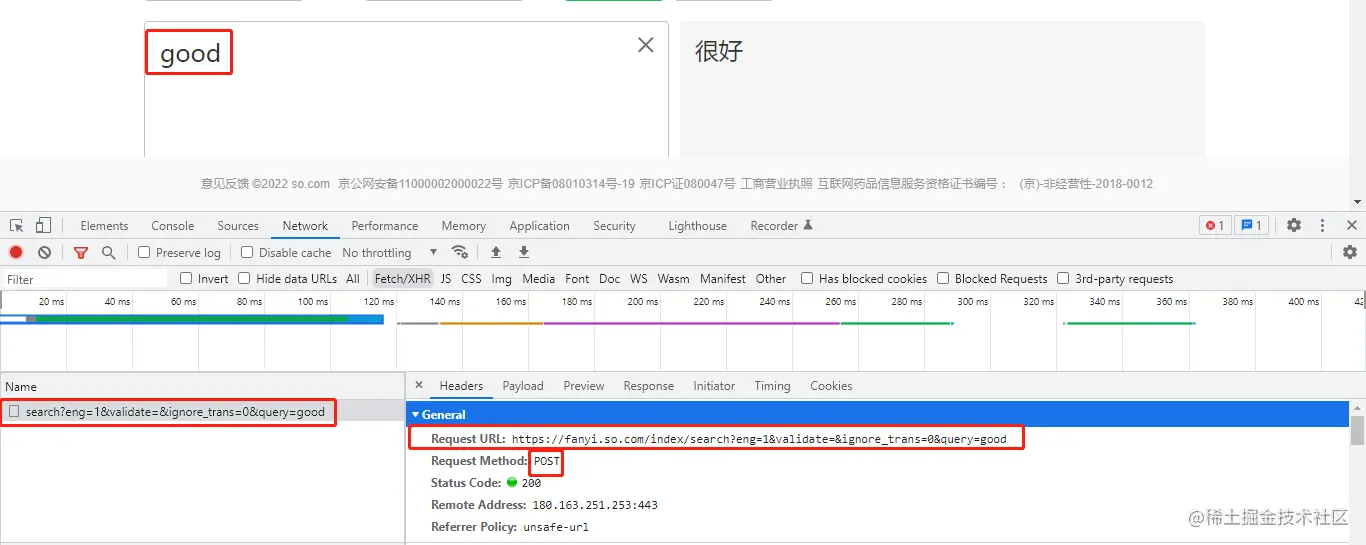Click the translation input box containing good
The image size is (1366, 545).
(x=406, y=90)
